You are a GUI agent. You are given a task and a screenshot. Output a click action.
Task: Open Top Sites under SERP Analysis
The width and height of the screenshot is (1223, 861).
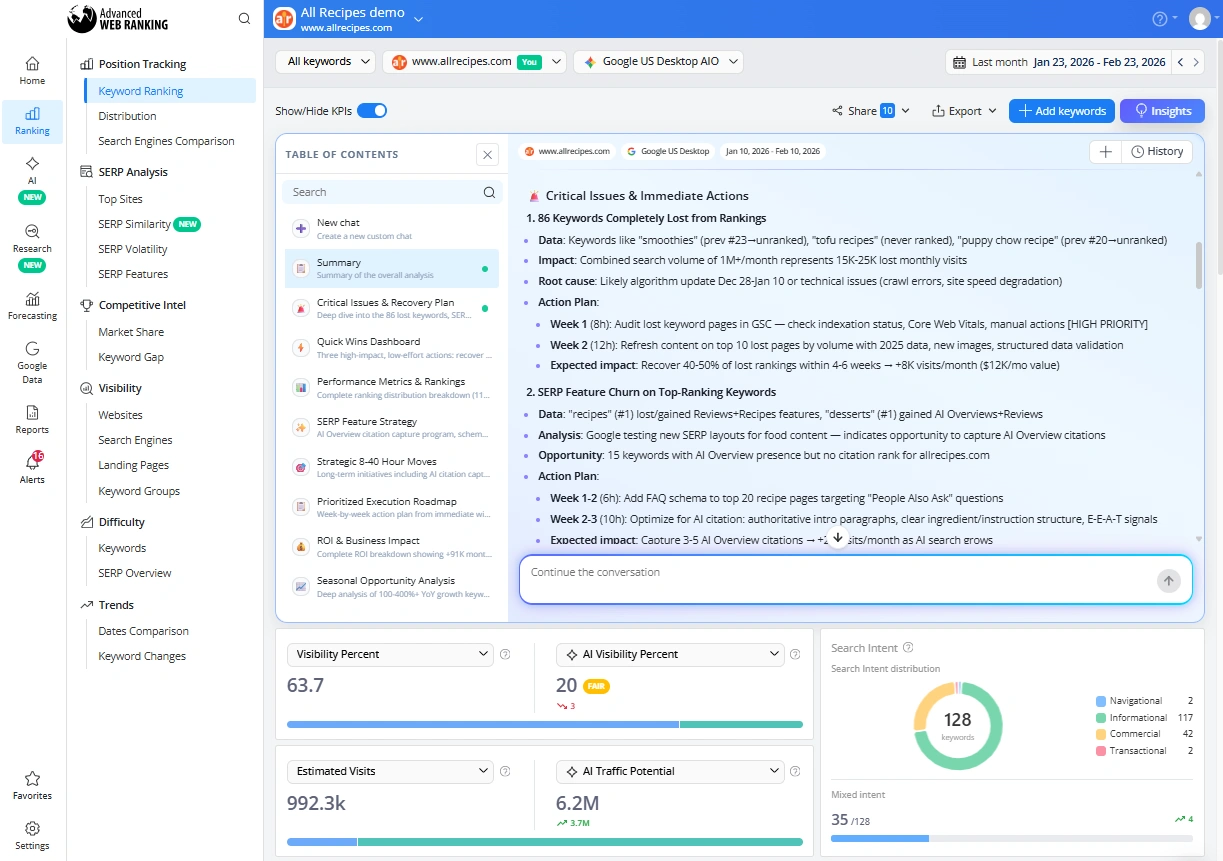point(120,199)
